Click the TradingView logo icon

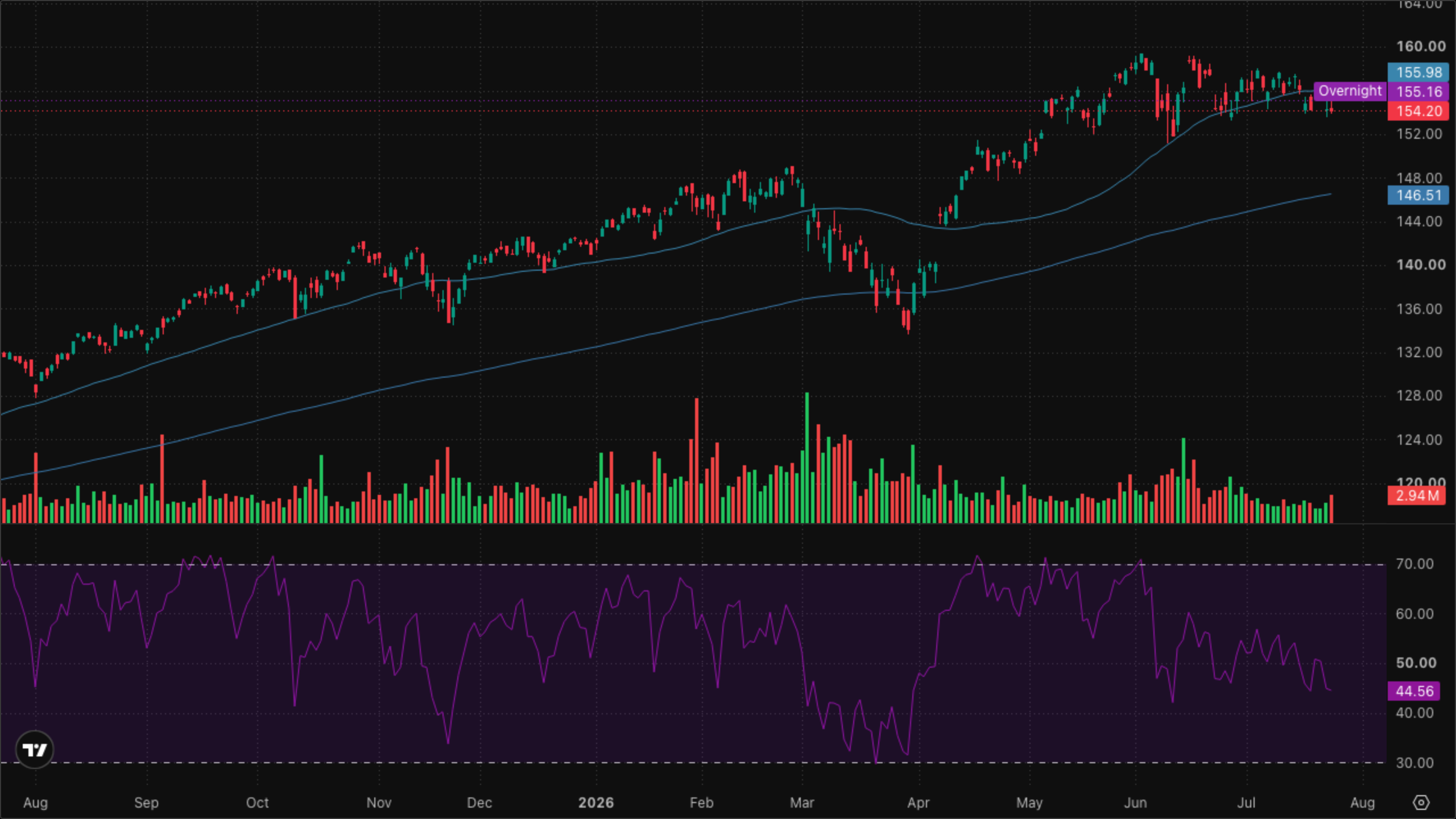point(35,750)
